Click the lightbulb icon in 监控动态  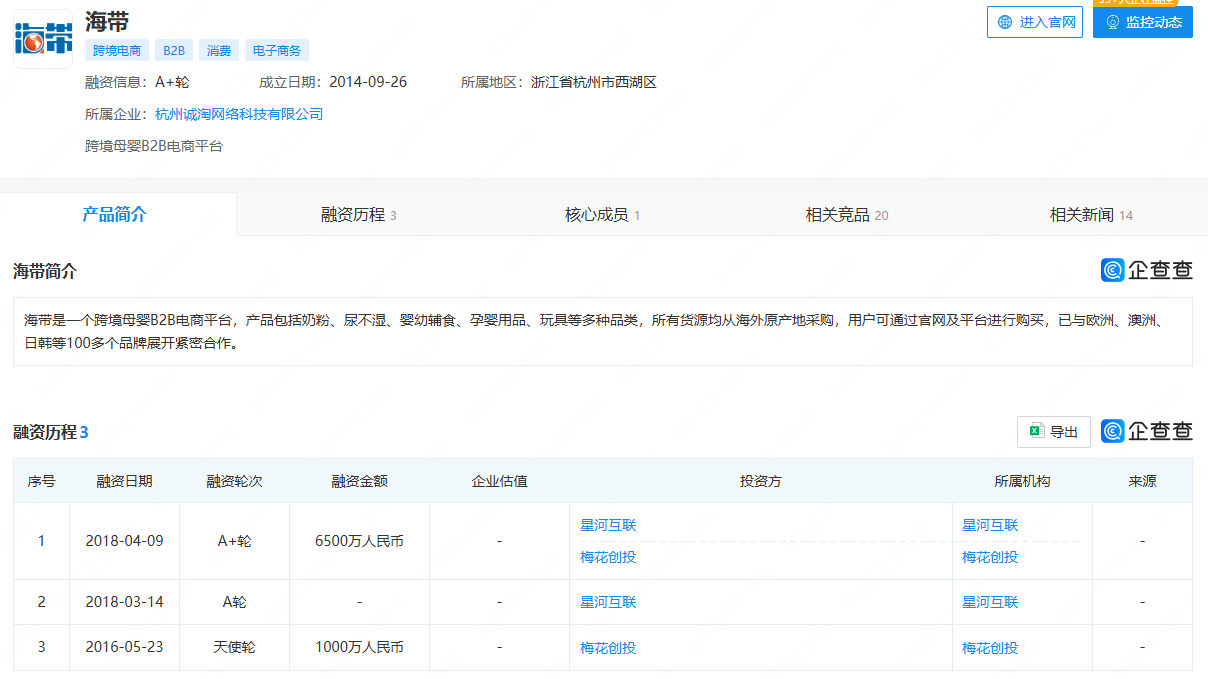point(1112,22)
